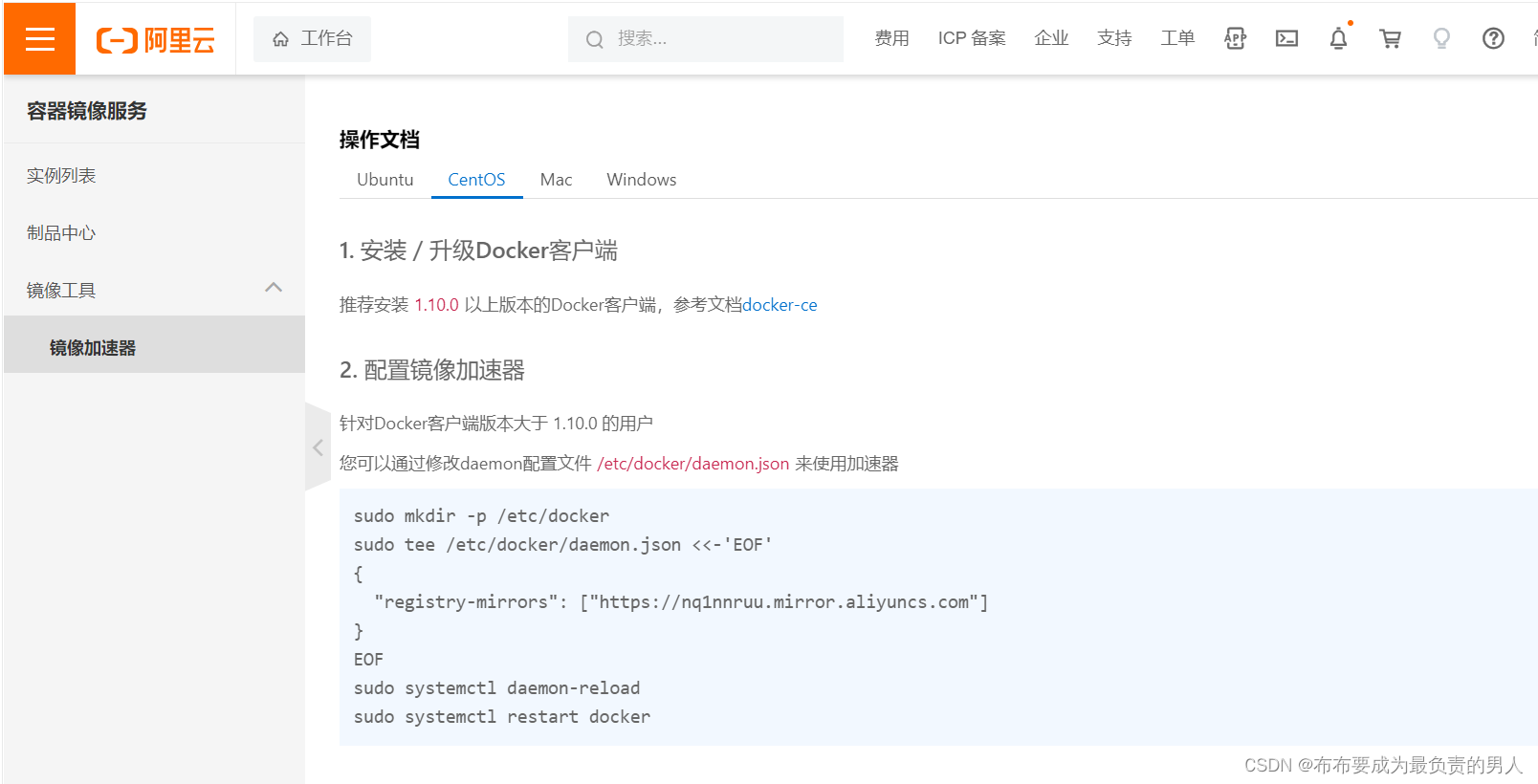Open the 工单 menu

point(1177,38)
